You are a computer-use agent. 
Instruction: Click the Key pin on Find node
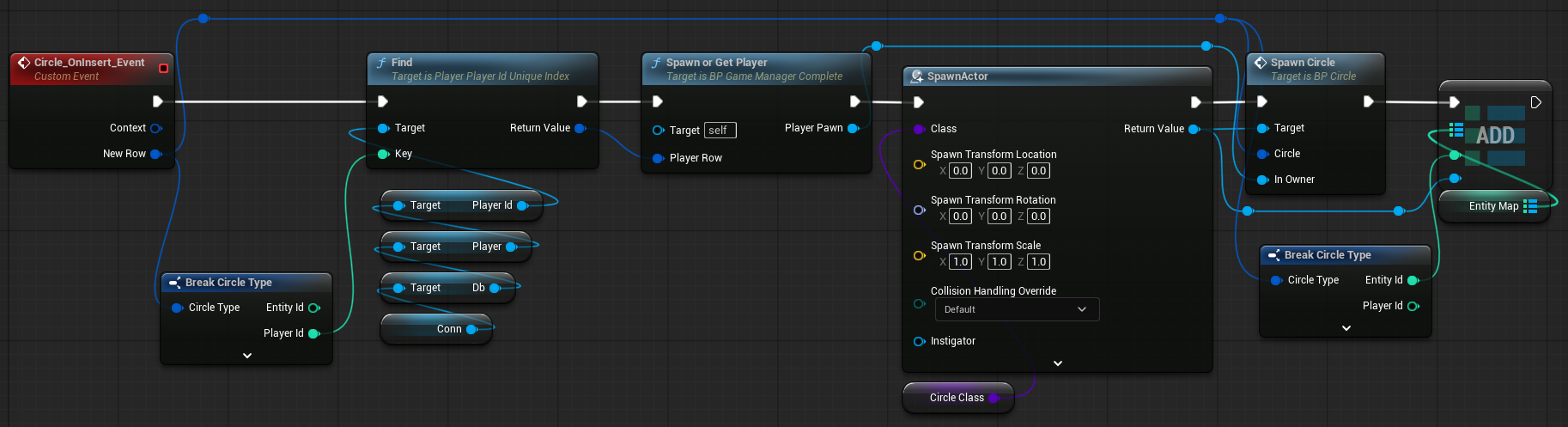click(x=383, y=154)
